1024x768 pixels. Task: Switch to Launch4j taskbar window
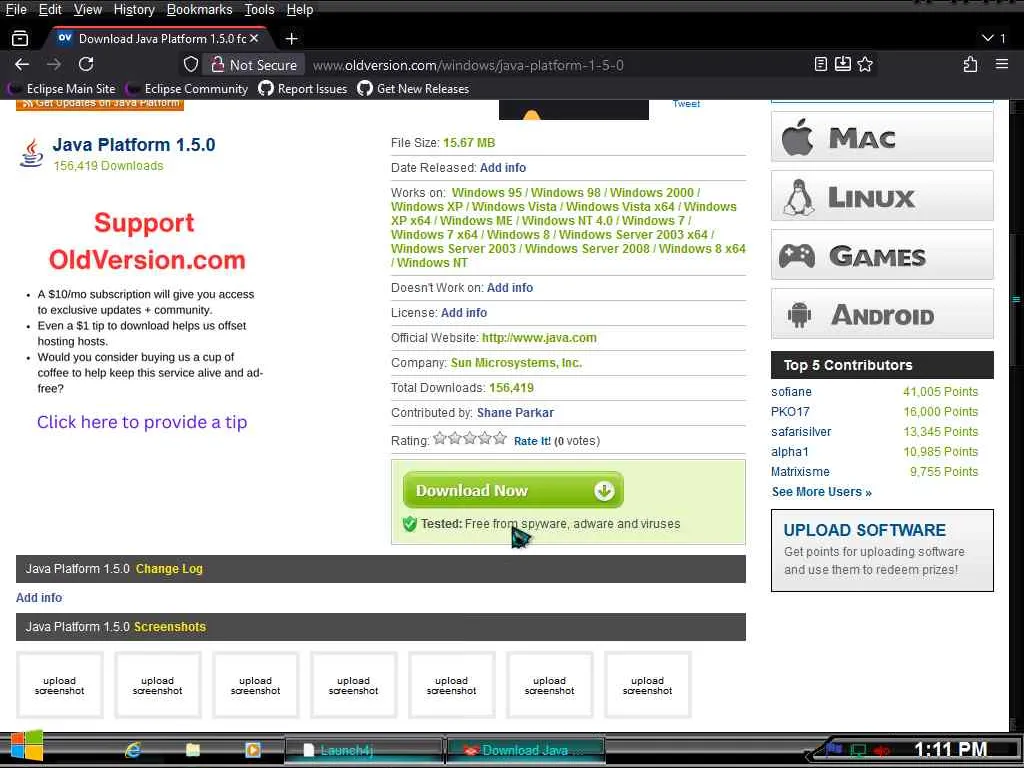tap(364, 750)
